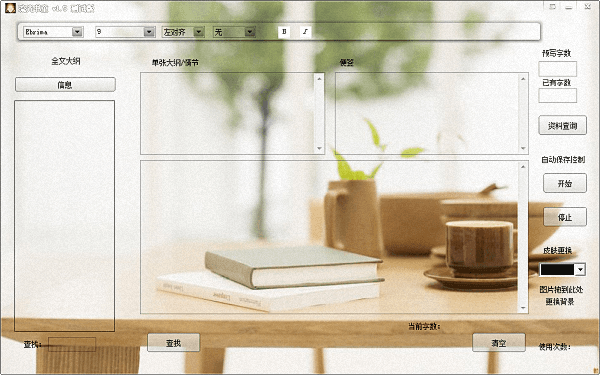Click the 预写字数 input box

[x=558, y=69]
